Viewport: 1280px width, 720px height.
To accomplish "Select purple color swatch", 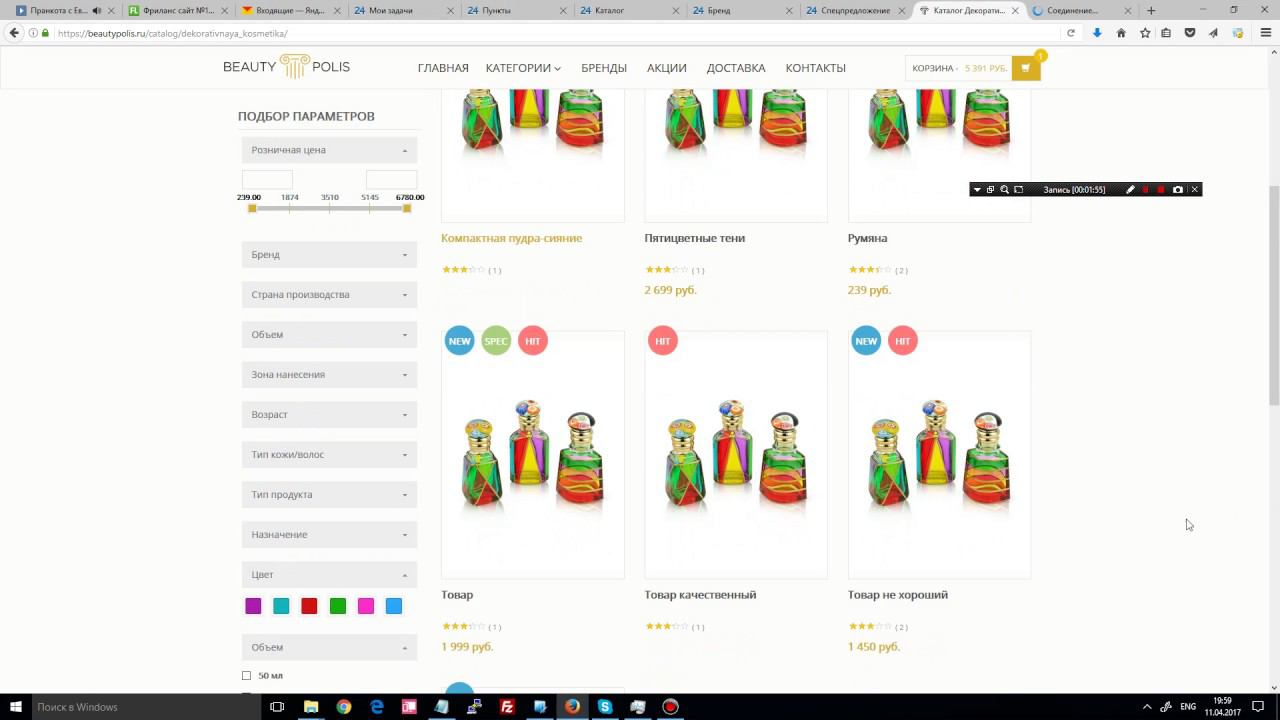I will [253, 606].
